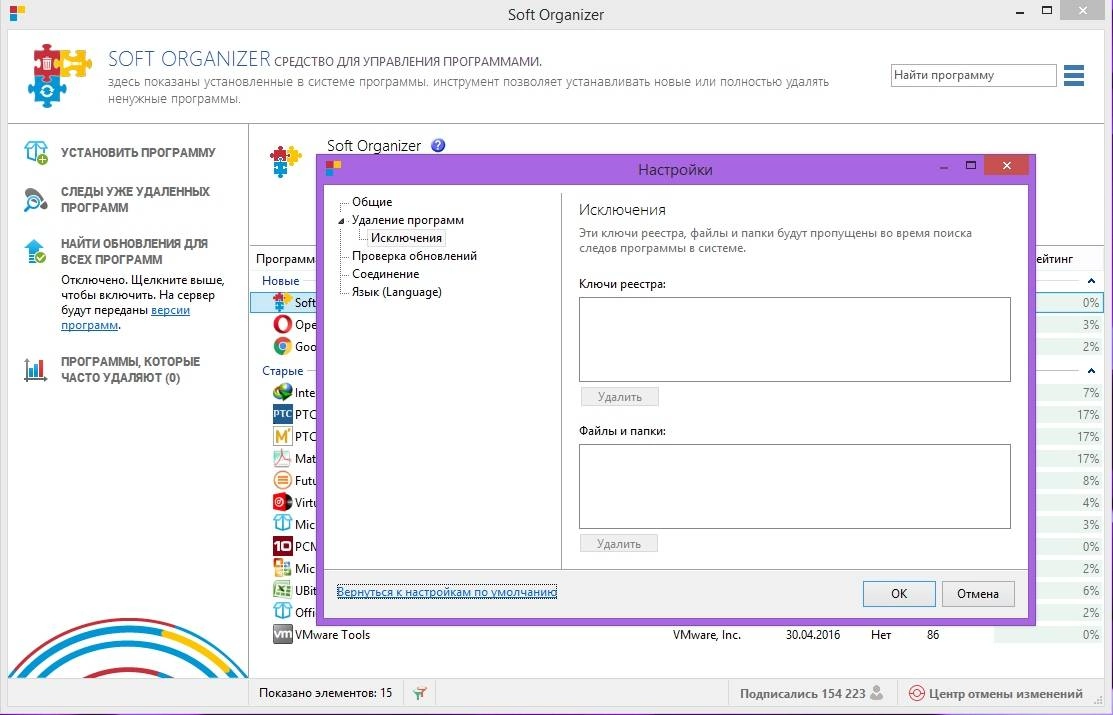Open Проверка обновлений settings section
The height and width of the screenshot is (715, 1113).
pyautogui.click(x=415, y=256)
